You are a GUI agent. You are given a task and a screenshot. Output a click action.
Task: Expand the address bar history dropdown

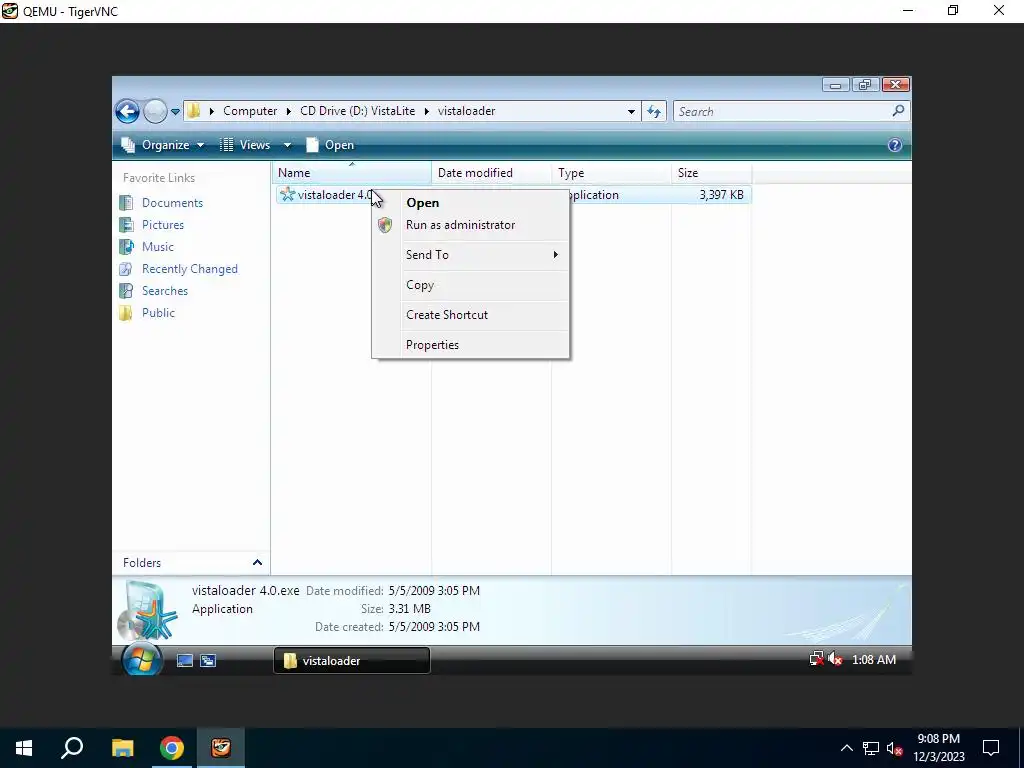tap(631, 112)
